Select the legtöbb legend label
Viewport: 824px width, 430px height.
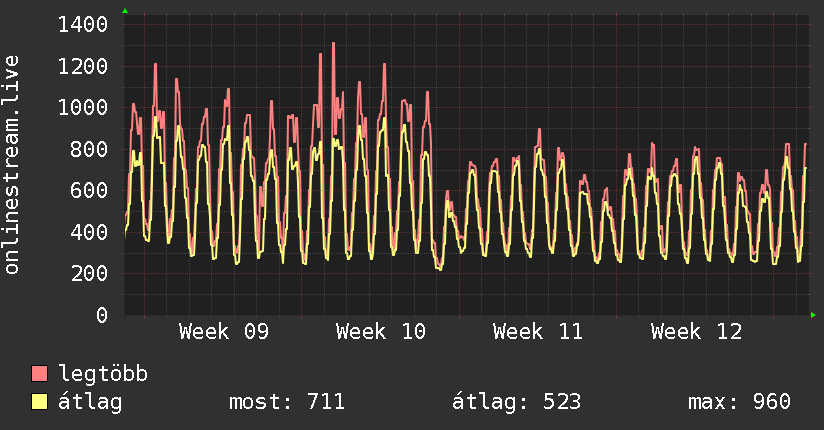coord(103,374)
